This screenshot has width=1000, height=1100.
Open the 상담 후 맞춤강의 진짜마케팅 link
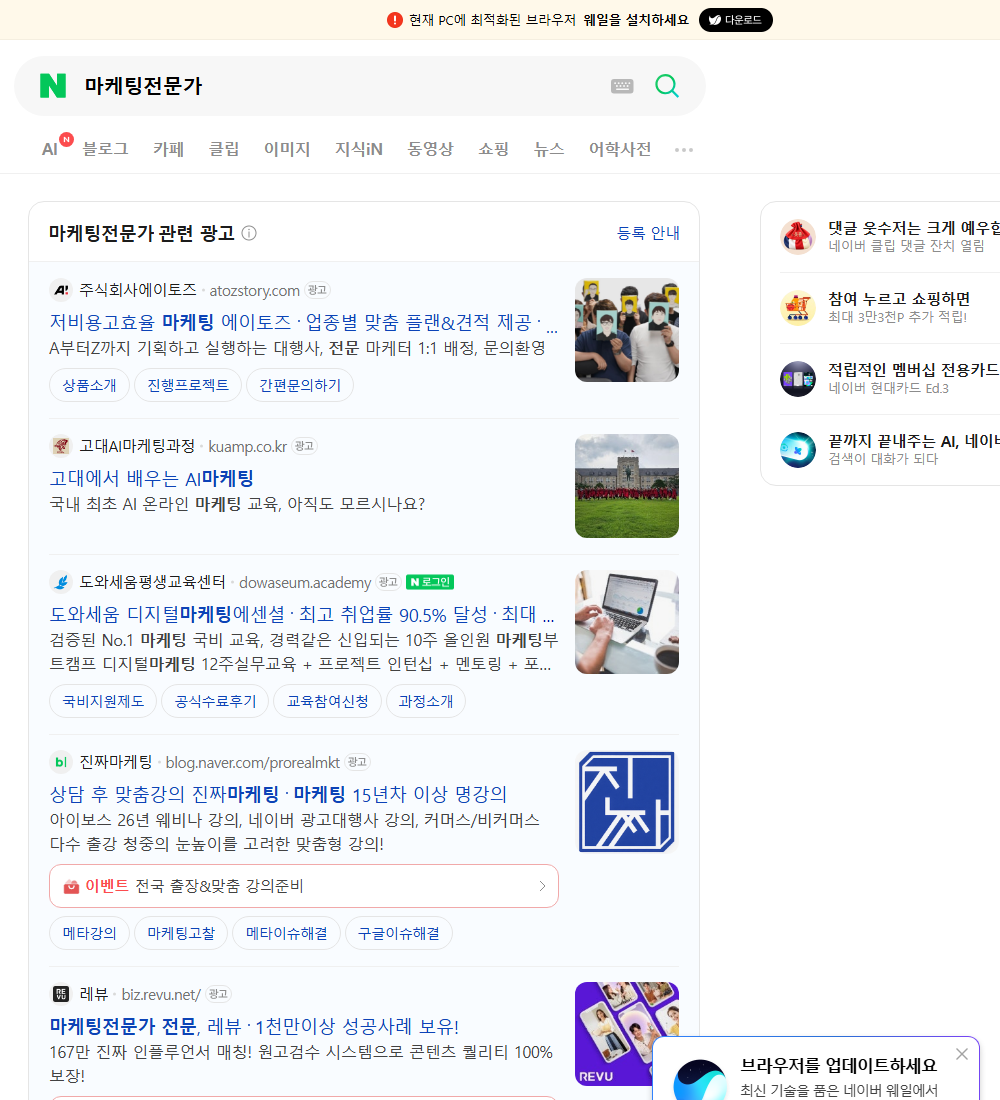point(278,794)
